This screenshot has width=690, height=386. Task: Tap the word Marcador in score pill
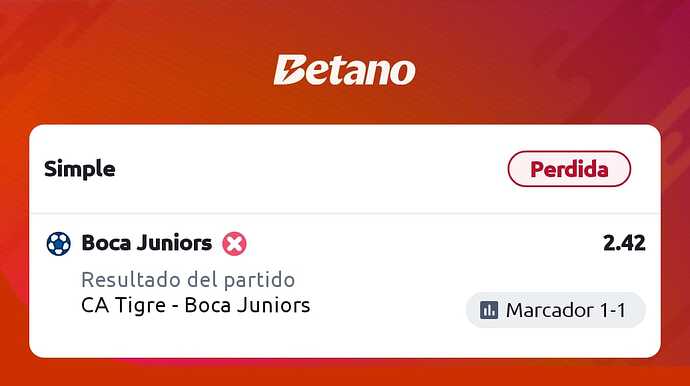[x=550, y=310]
